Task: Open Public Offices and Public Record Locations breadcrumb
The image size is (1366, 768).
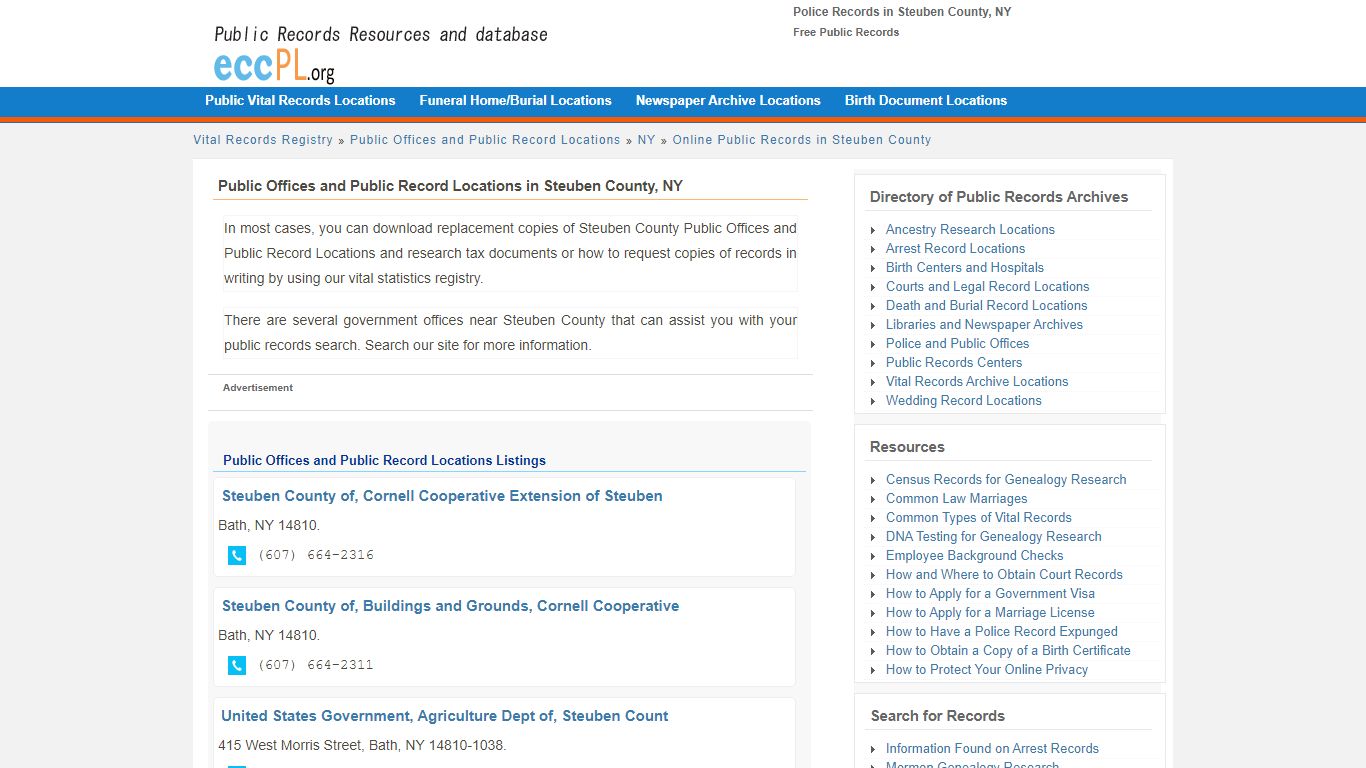Action: coord(485,140)
